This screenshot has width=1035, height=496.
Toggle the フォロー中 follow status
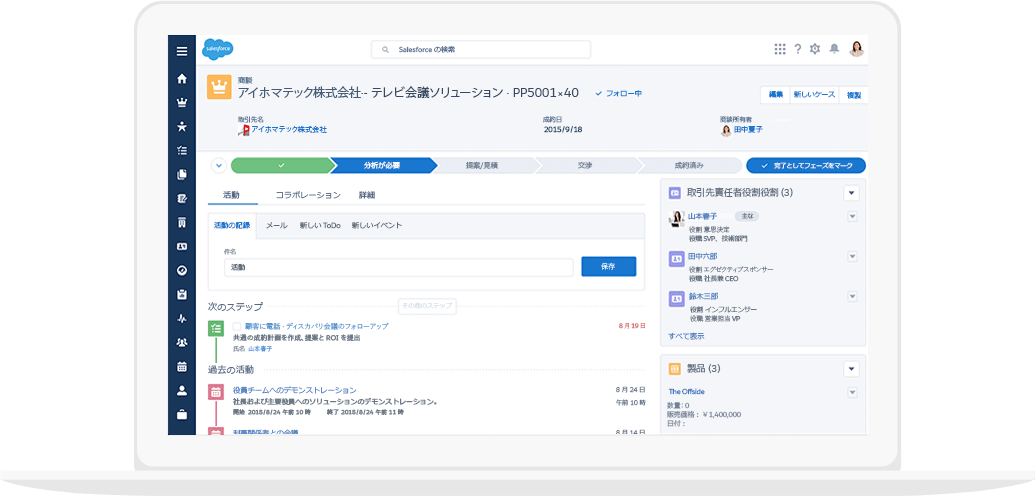pos(618,93)
